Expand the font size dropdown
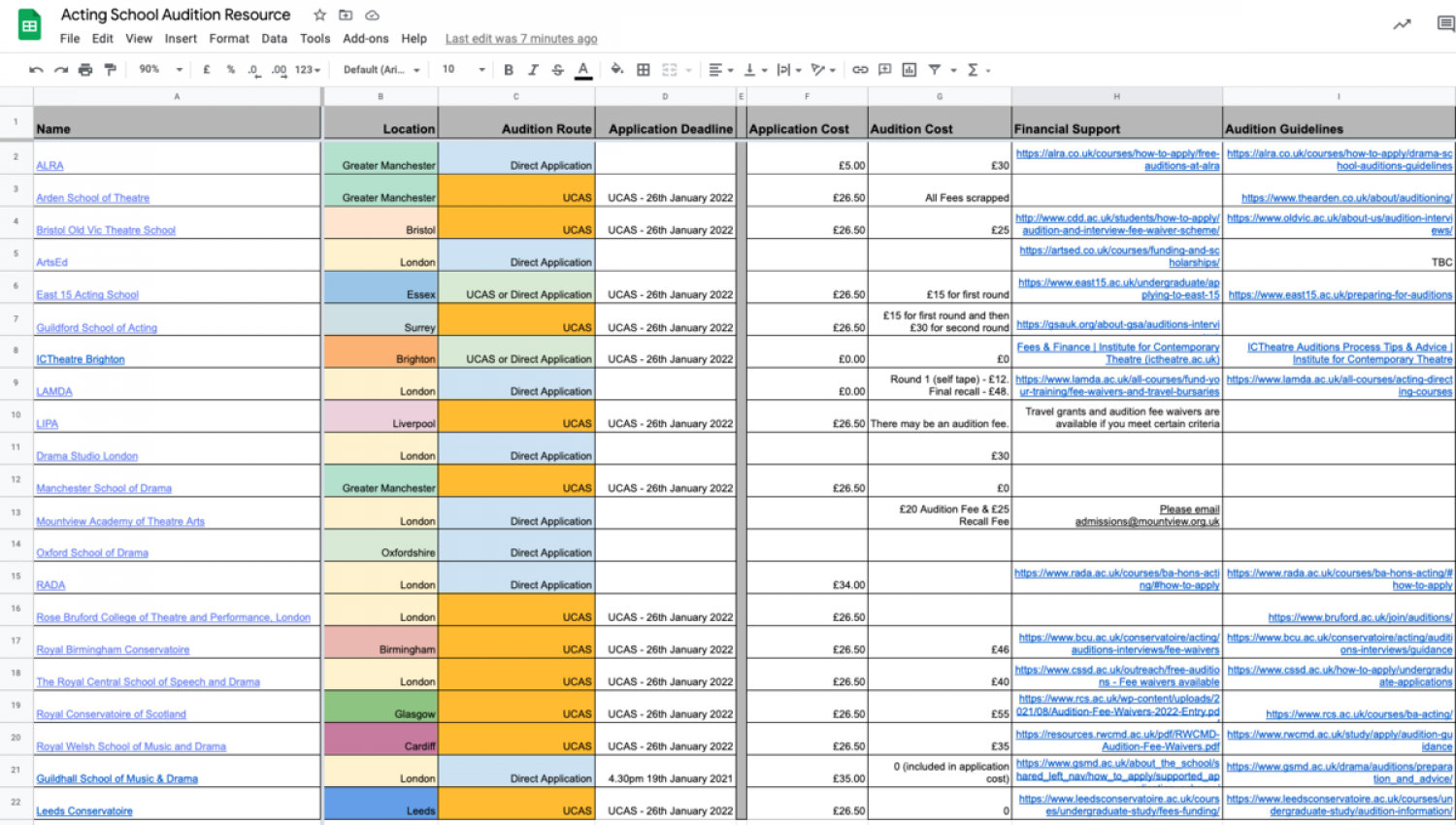This screenshot has width=1456, height=825. tap(463, 70)
